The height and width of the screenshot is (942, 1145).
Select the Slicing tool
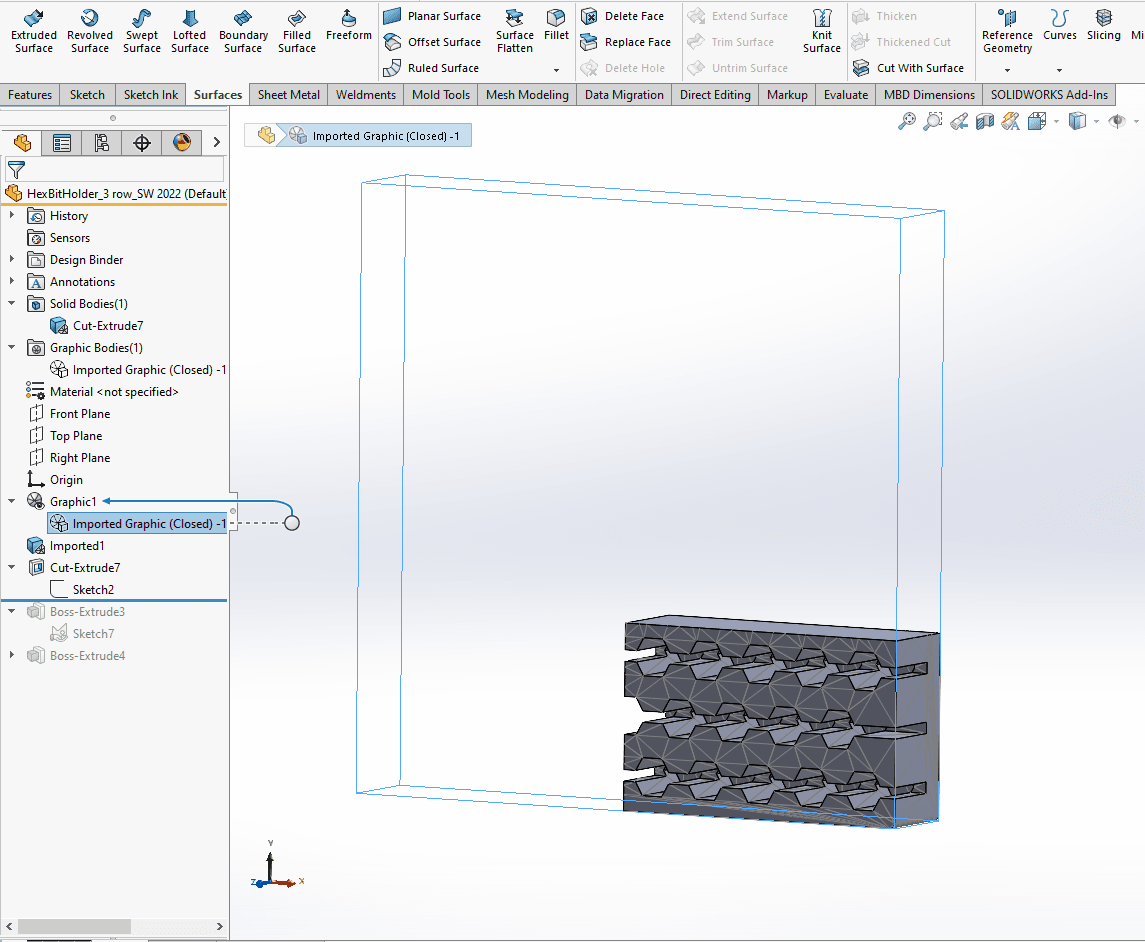tap(1103, 25)
